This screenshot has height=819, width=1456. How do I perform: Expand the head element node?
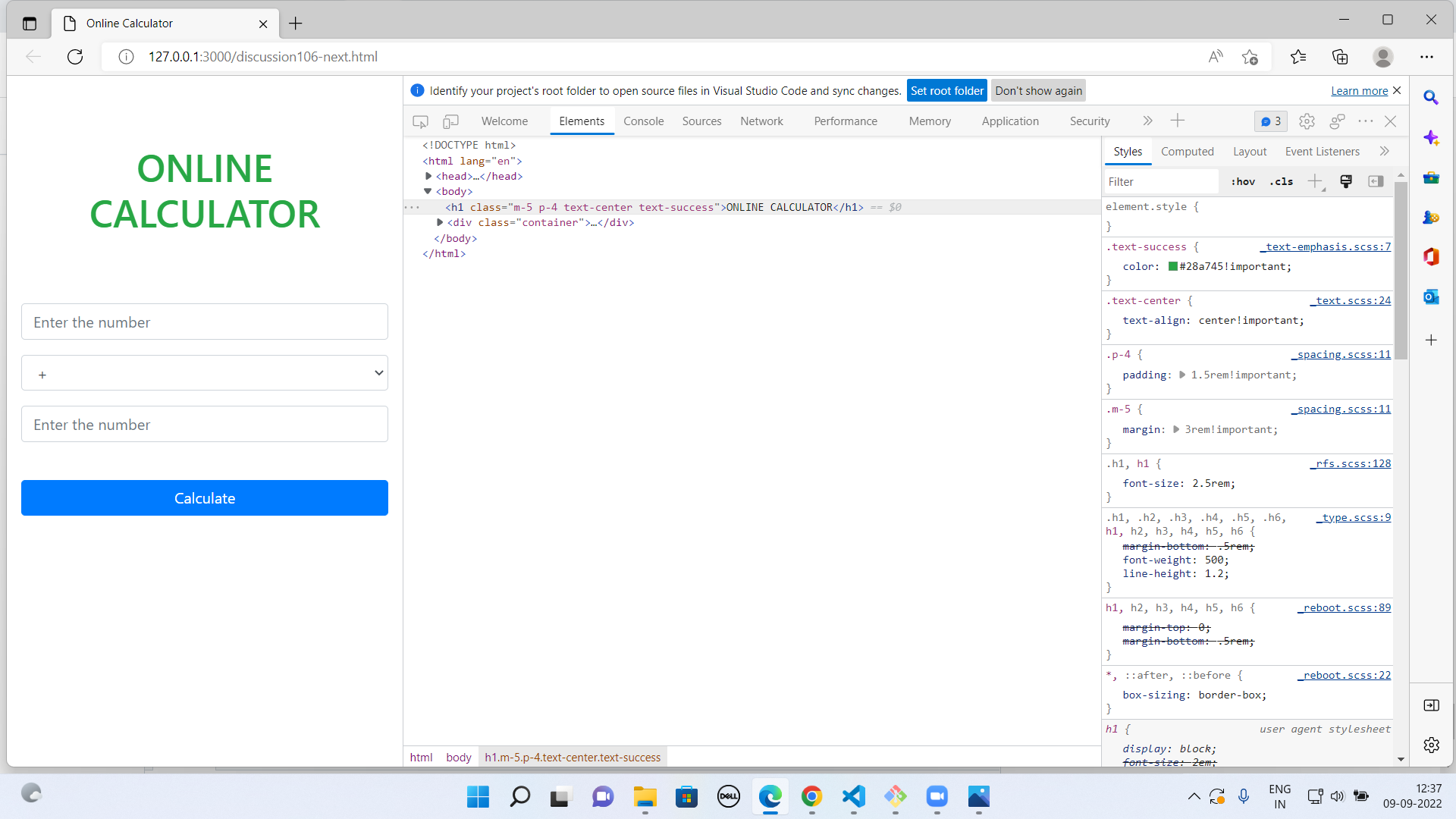pos(428,176)
